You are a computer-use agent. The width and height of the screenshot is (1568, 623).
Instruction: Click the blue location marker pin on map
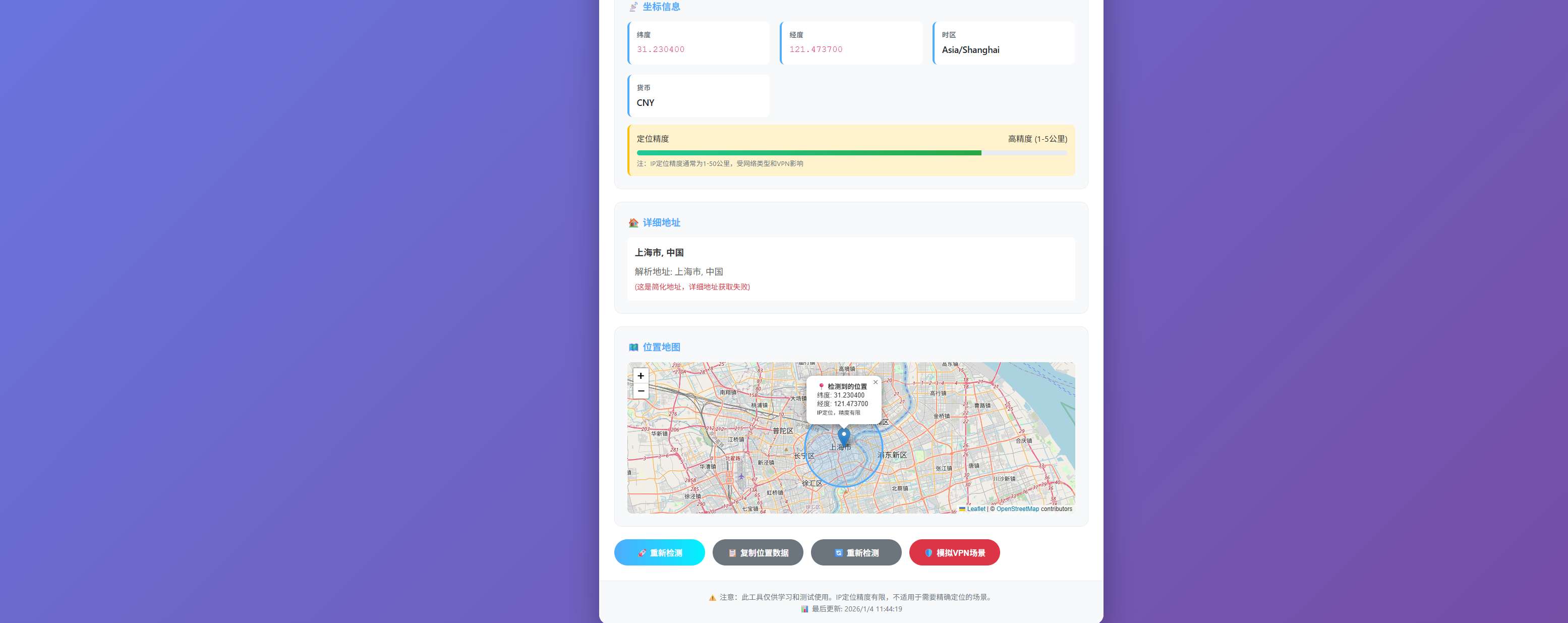pos(844,437)
